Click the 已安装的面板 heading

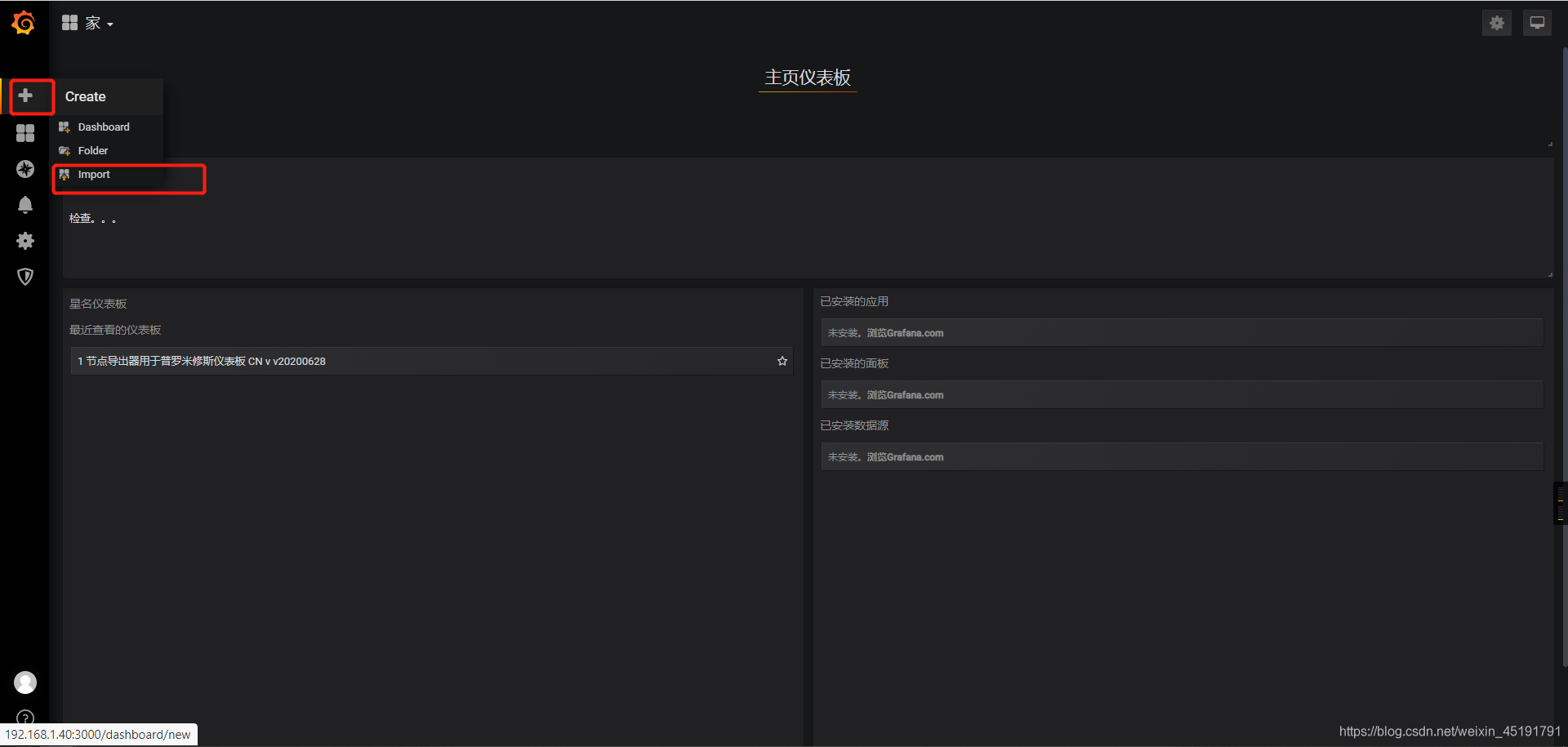click(x=854, y=363)
